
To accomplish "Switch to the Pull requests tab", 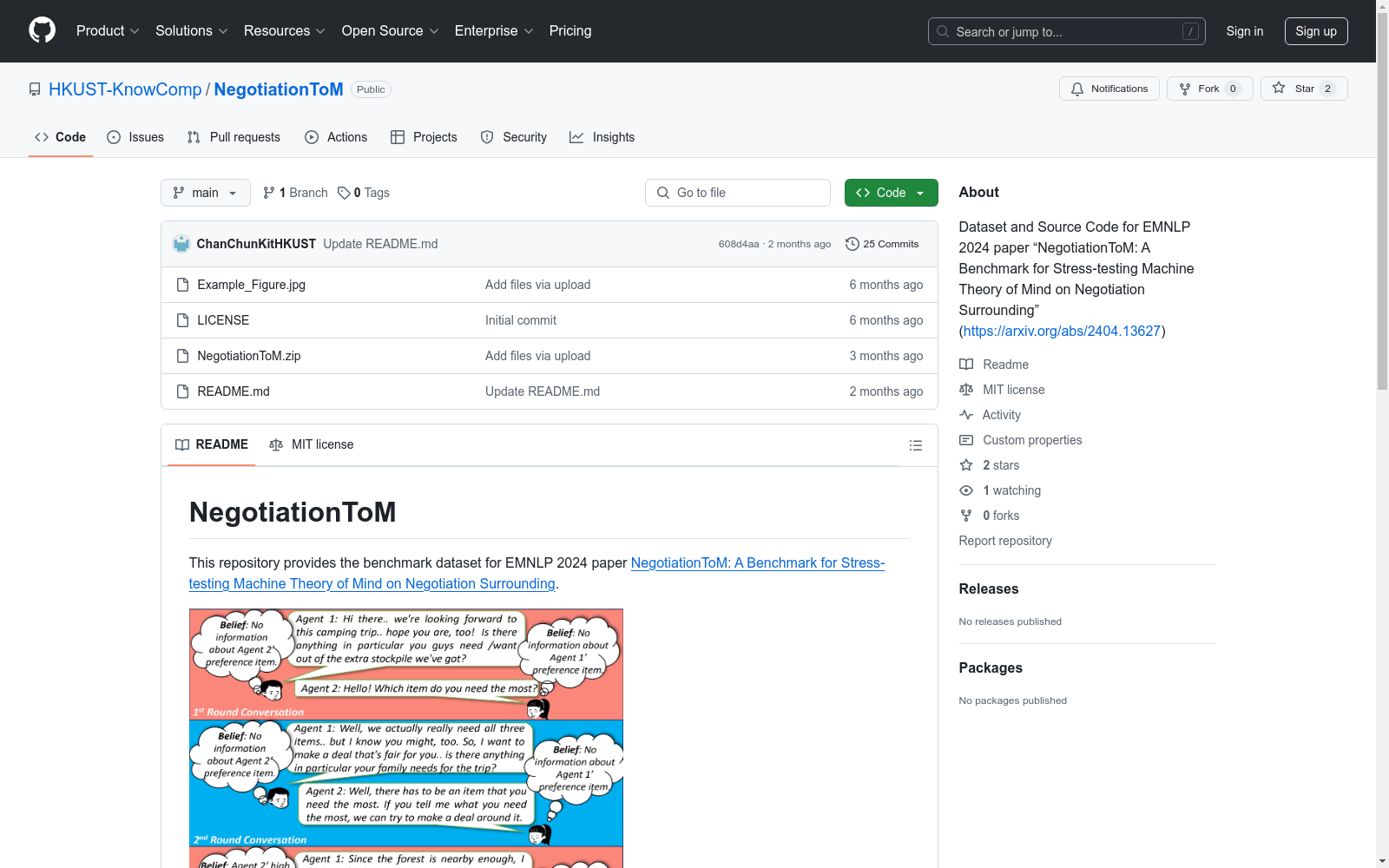I will (x=234, y=137).
